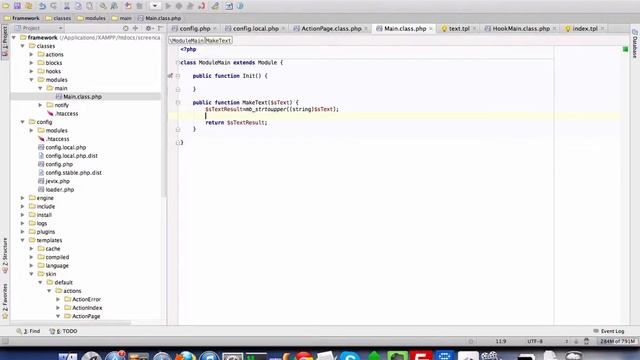Click overriding method gutter marker at Init
Image resolution: width=640 pixels, height=360 pixels.
171,76
